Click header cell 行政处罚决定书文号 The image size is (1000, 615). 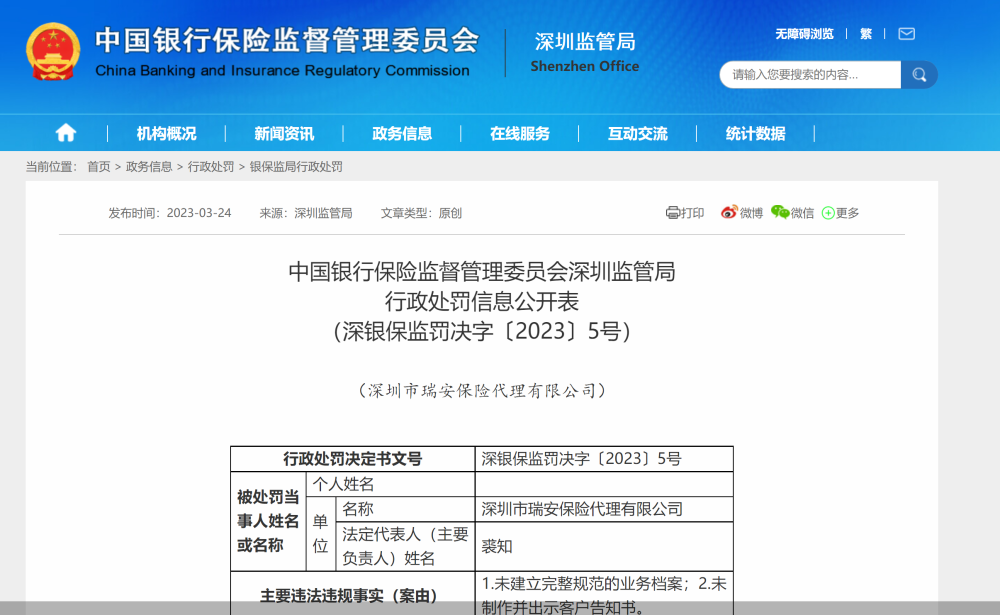[x=353, y=459]
